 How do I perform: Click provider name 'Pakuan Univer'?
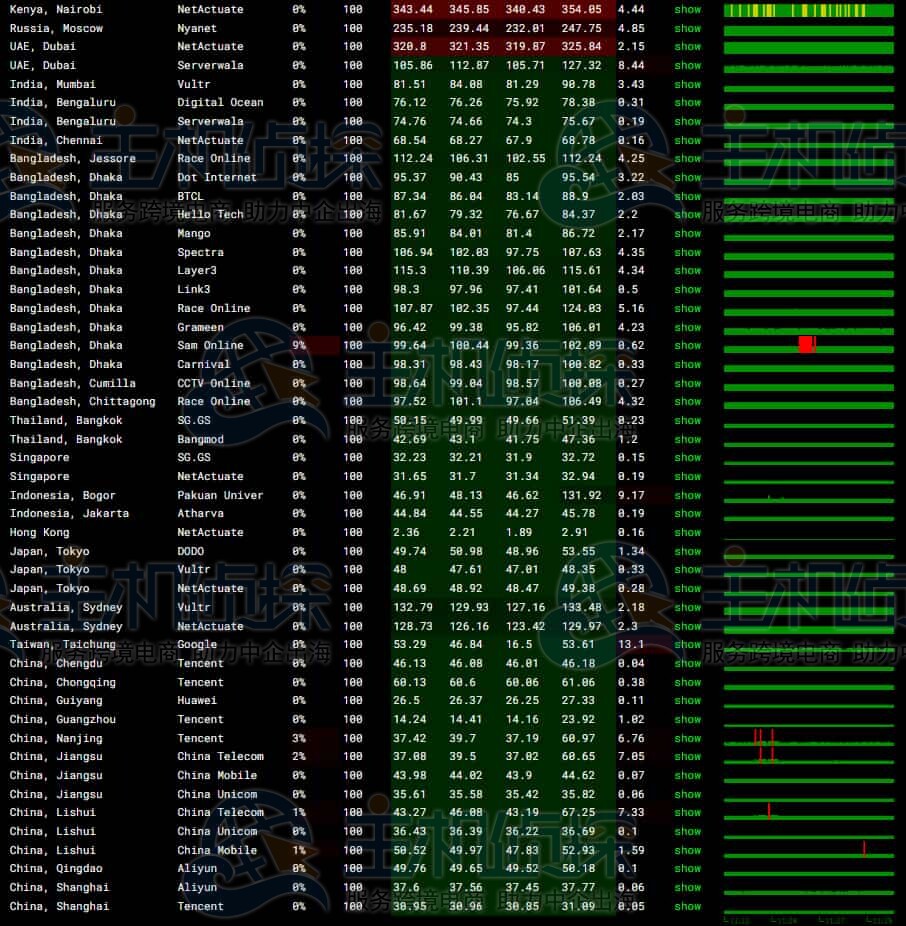(220, 495)
